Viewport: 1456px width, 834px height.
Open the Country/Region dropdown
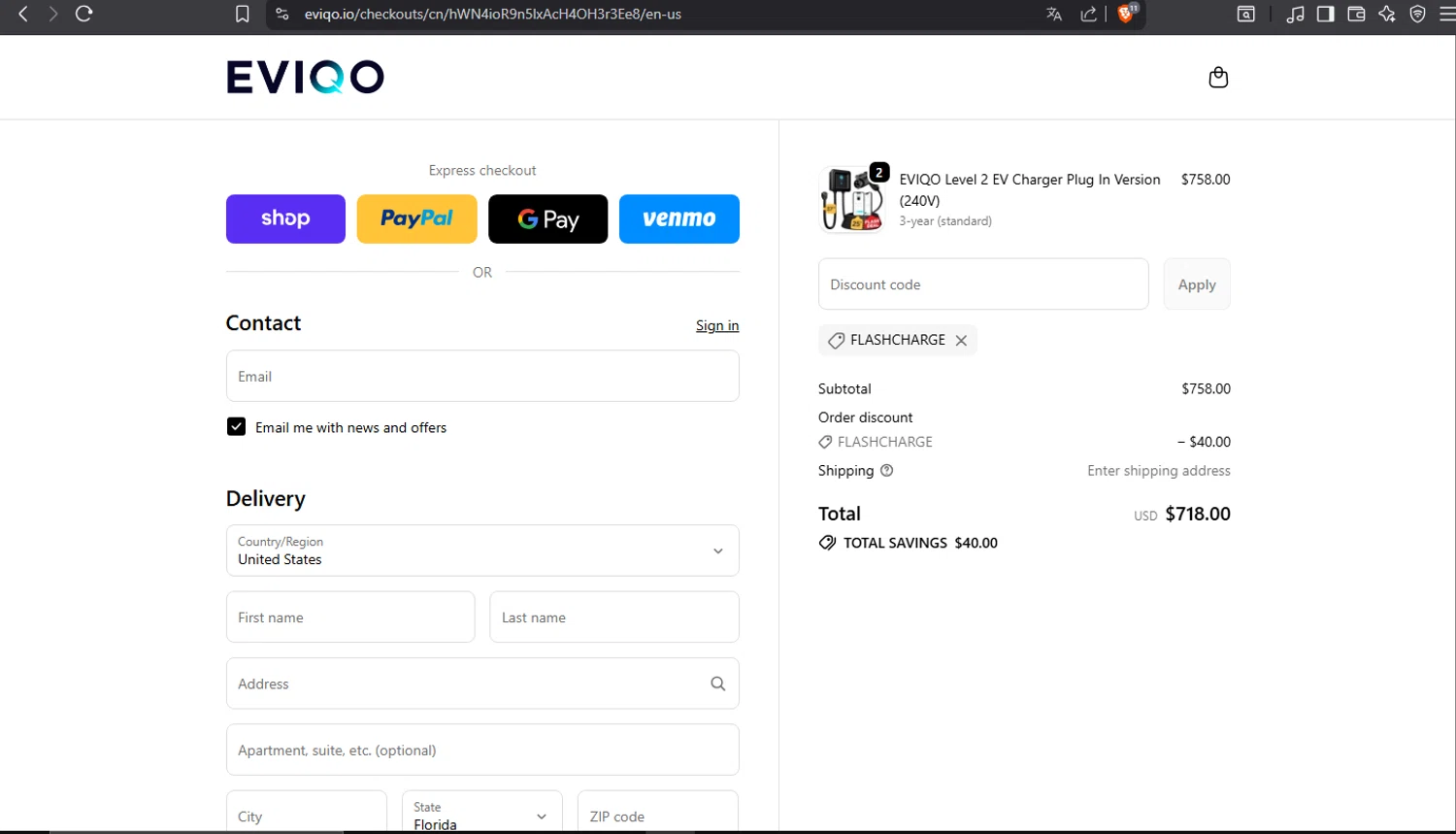(x=482, y=550)
